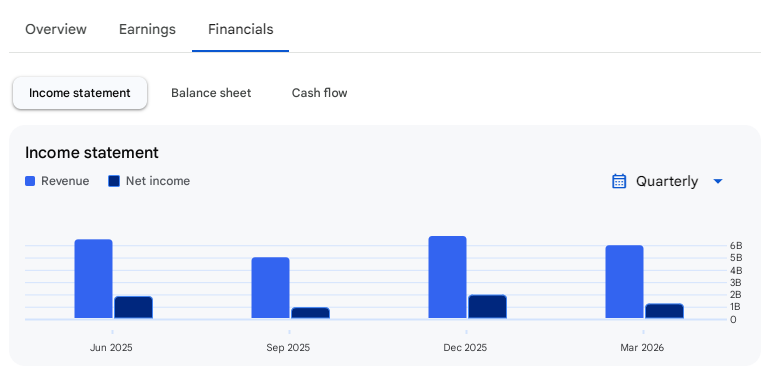Screen dimensions: 778x385
Task: Click the 4B y-axis value
Action: (736, 270)
